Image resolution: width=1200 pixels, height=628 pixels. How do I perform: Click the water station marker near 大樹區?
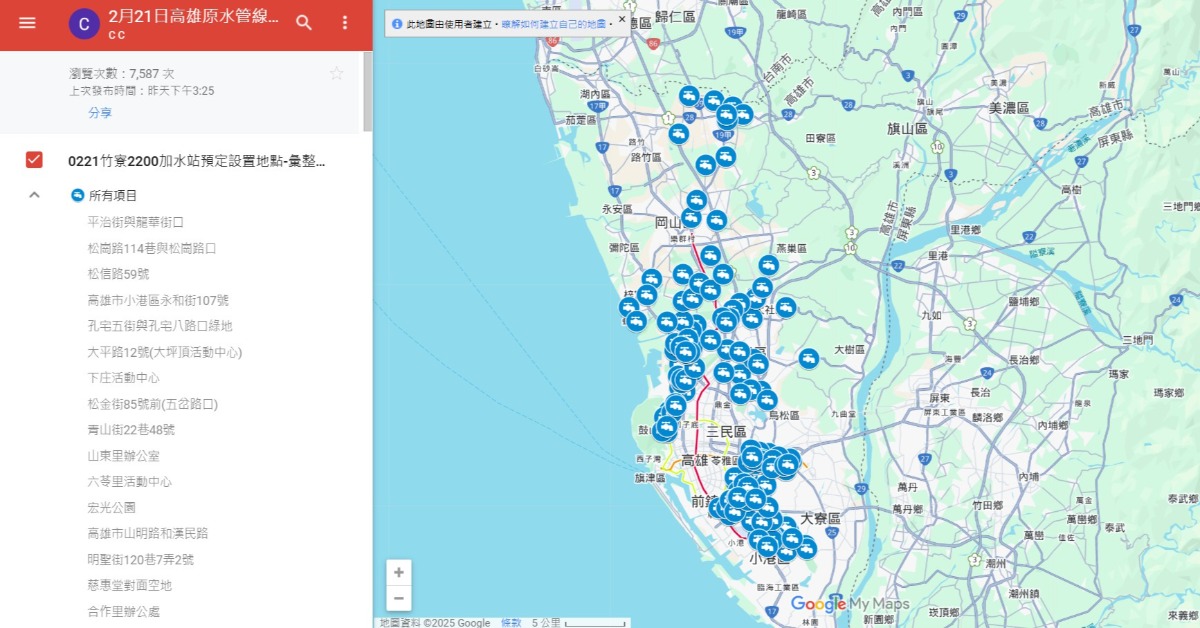(808, 358)
